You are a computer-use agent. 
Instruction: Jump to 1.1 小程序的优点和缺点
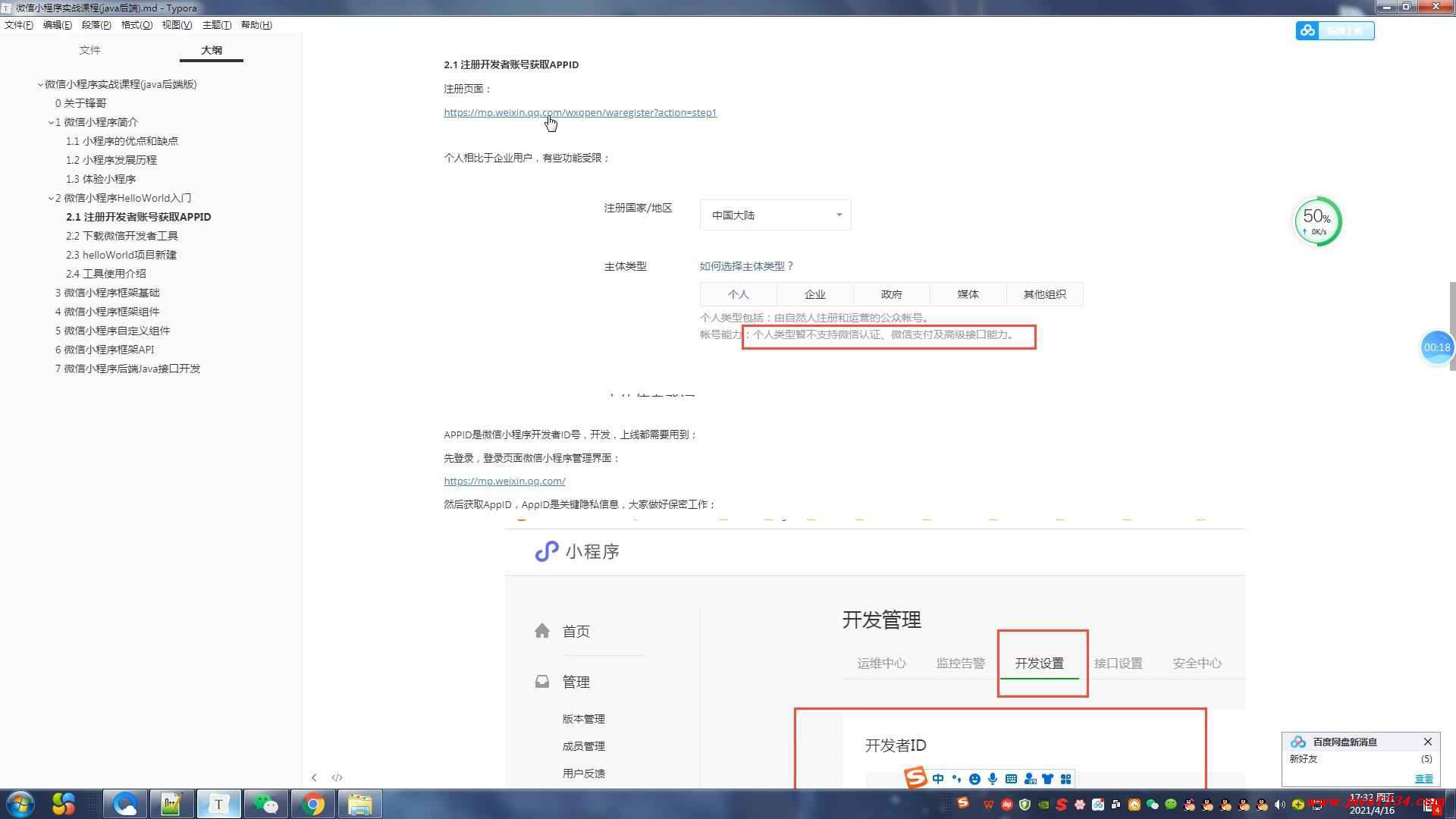tap(122, 141)
